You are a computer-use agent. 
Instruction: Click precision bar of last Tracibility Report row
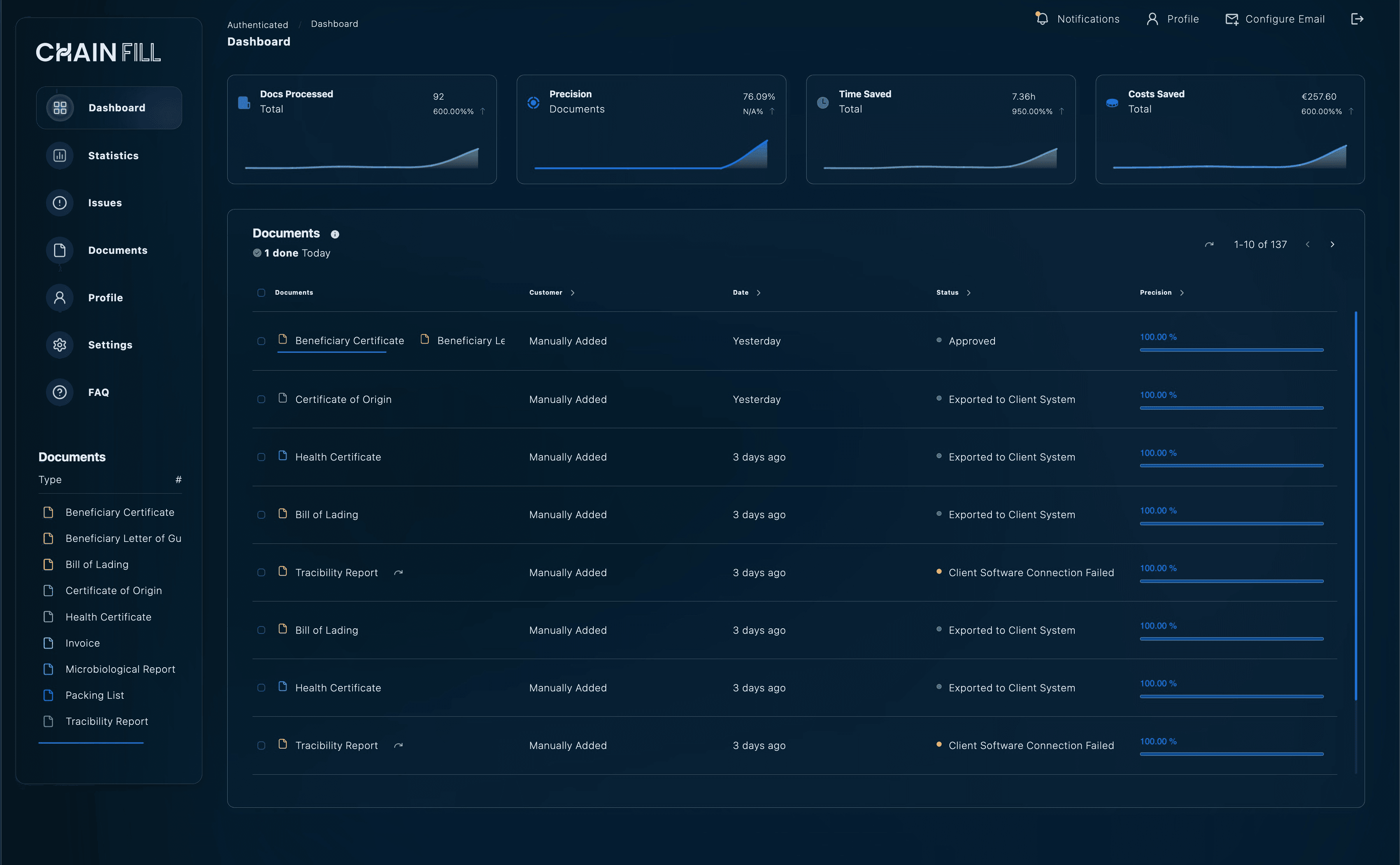click(x=1232, y=754)
